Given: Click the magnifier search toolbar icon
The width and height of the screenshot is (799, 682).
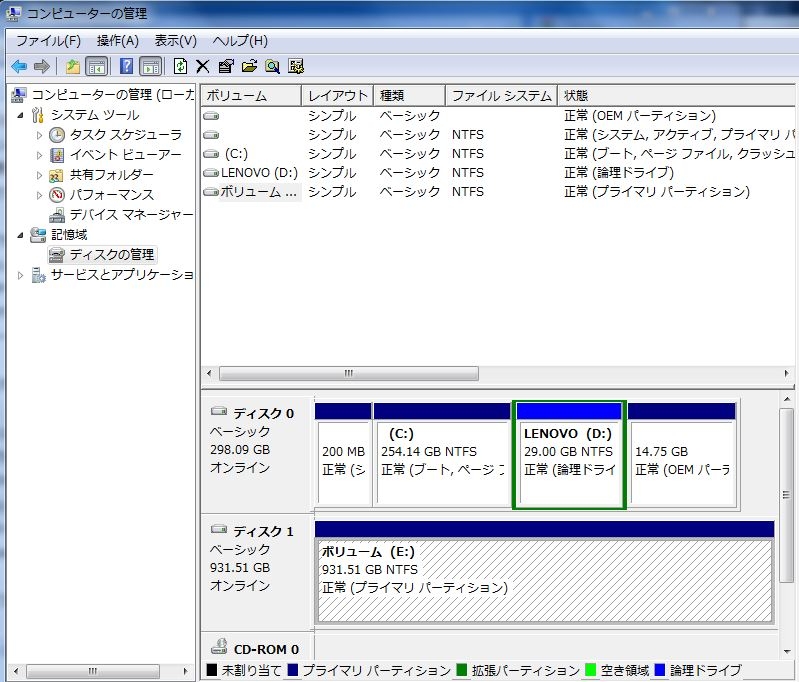Looking at the screenshot, I should (273, 66).
